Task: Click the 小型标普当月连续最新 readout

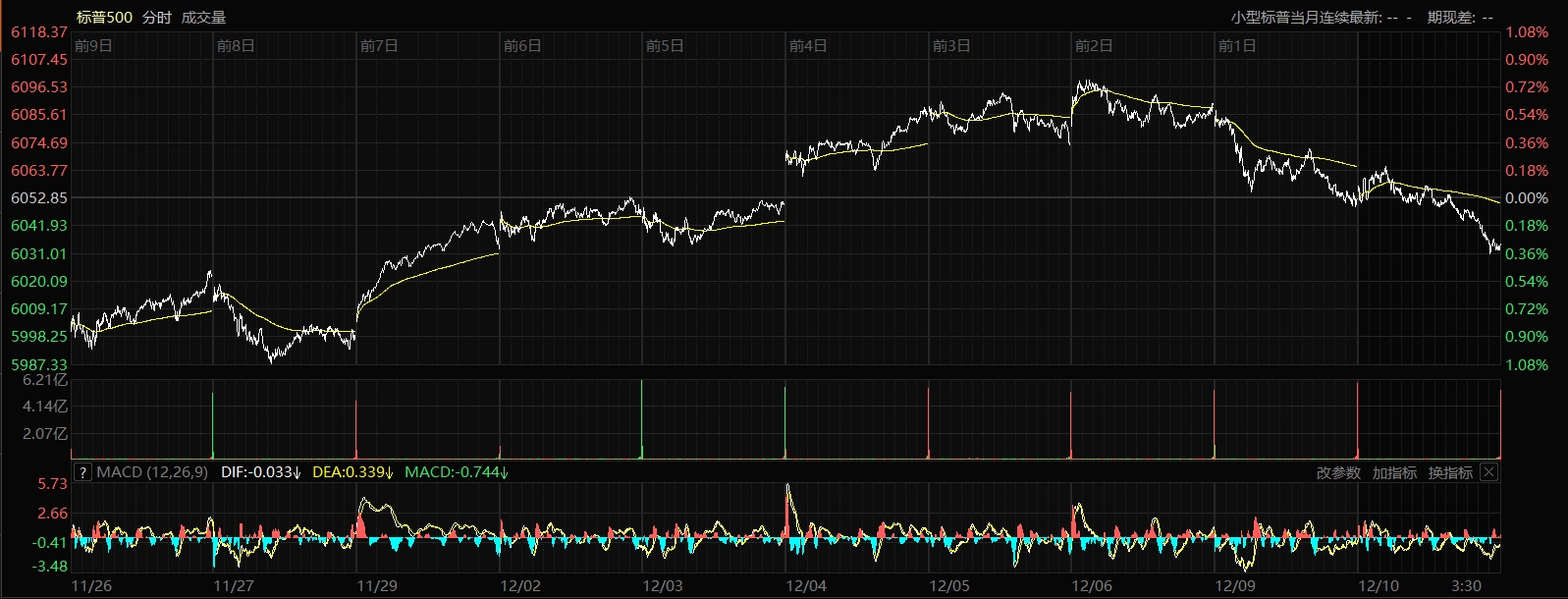Action: 1322,18
